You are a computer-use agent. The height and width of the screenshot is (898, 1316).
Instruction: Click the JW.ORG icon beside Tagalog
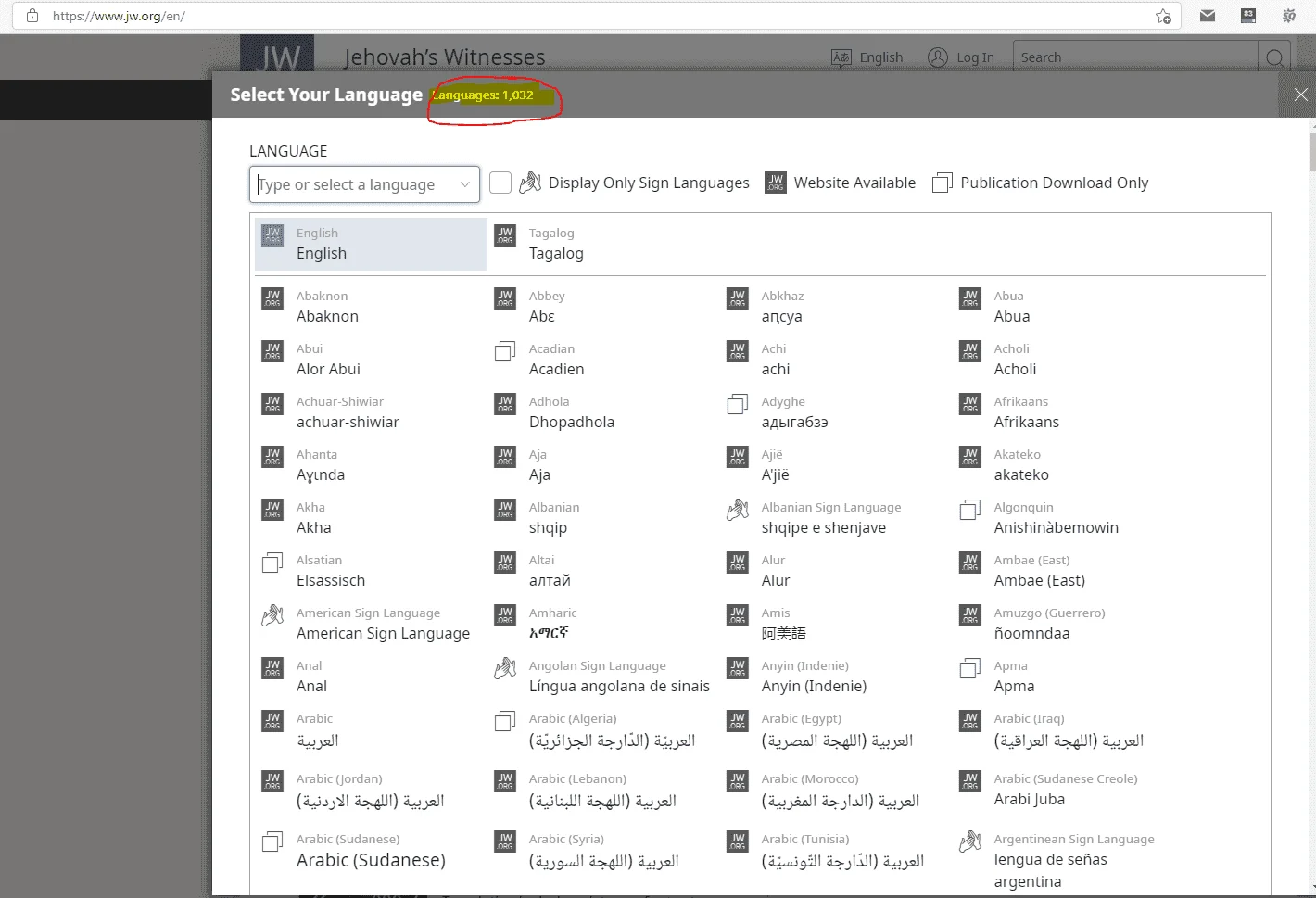[x=505, y=235]
